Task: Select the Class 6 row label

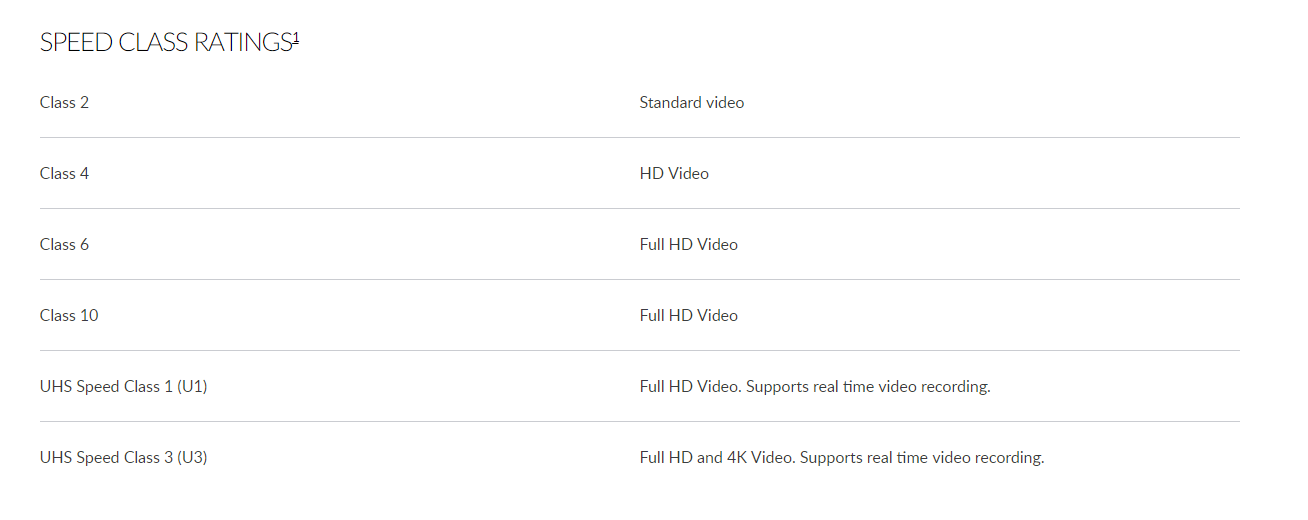Action: click(x=64, y=244)
